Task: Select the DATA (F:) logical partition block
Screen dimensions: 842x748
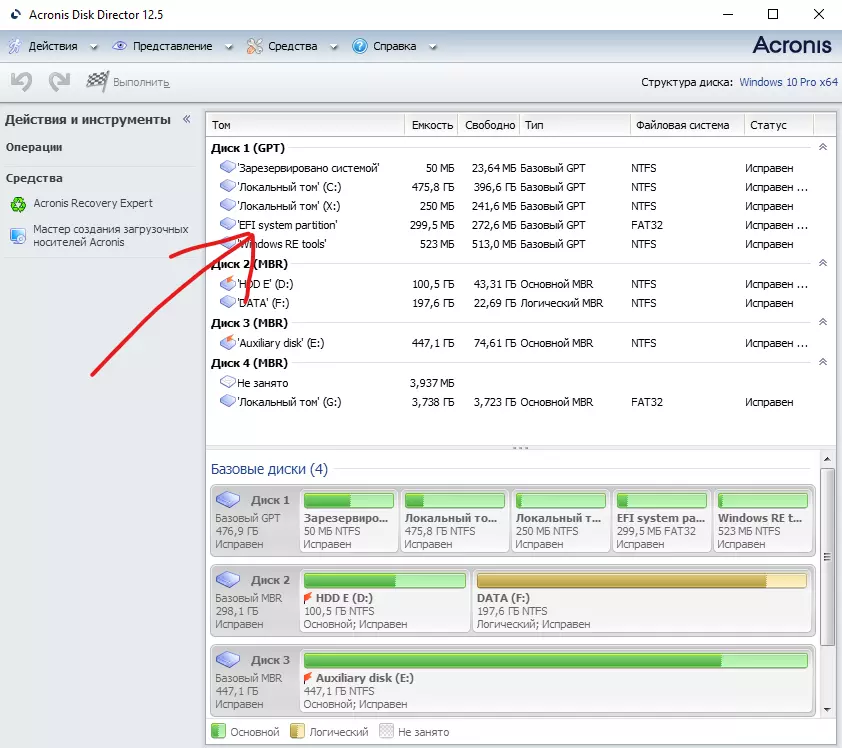Action: tap(642, 601)
